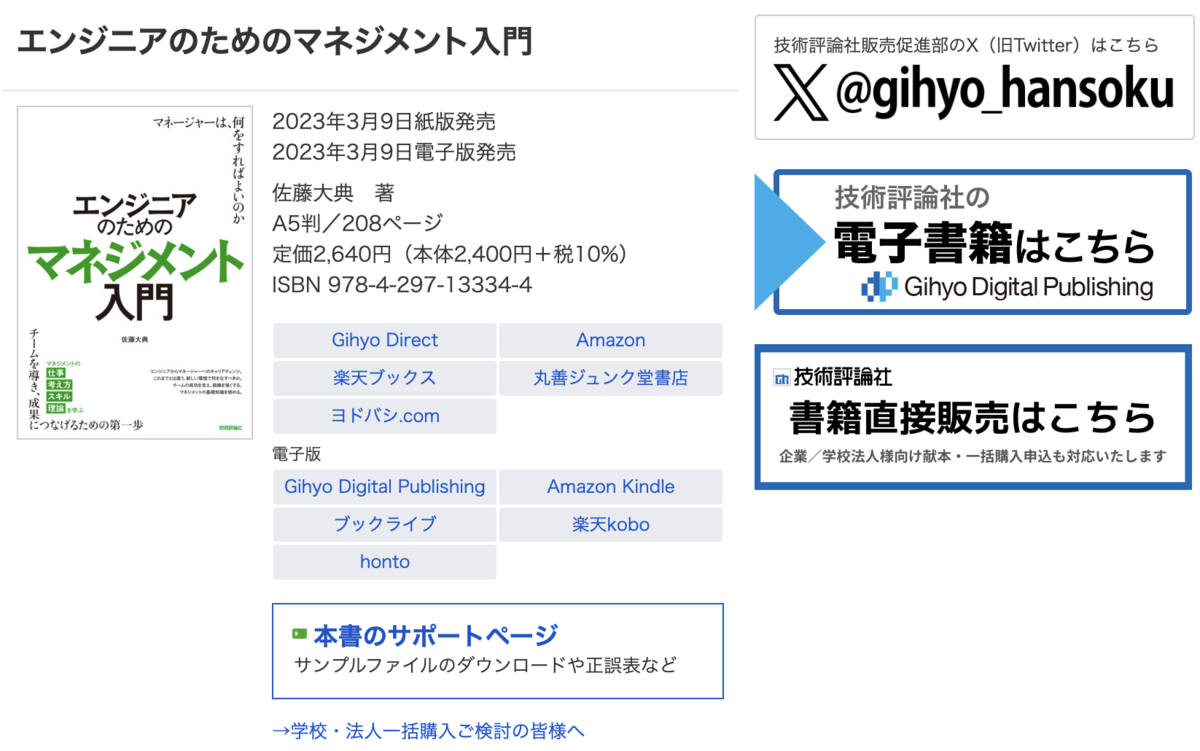
Task: Open the Gihyo Direct store link
Action: 385,340
